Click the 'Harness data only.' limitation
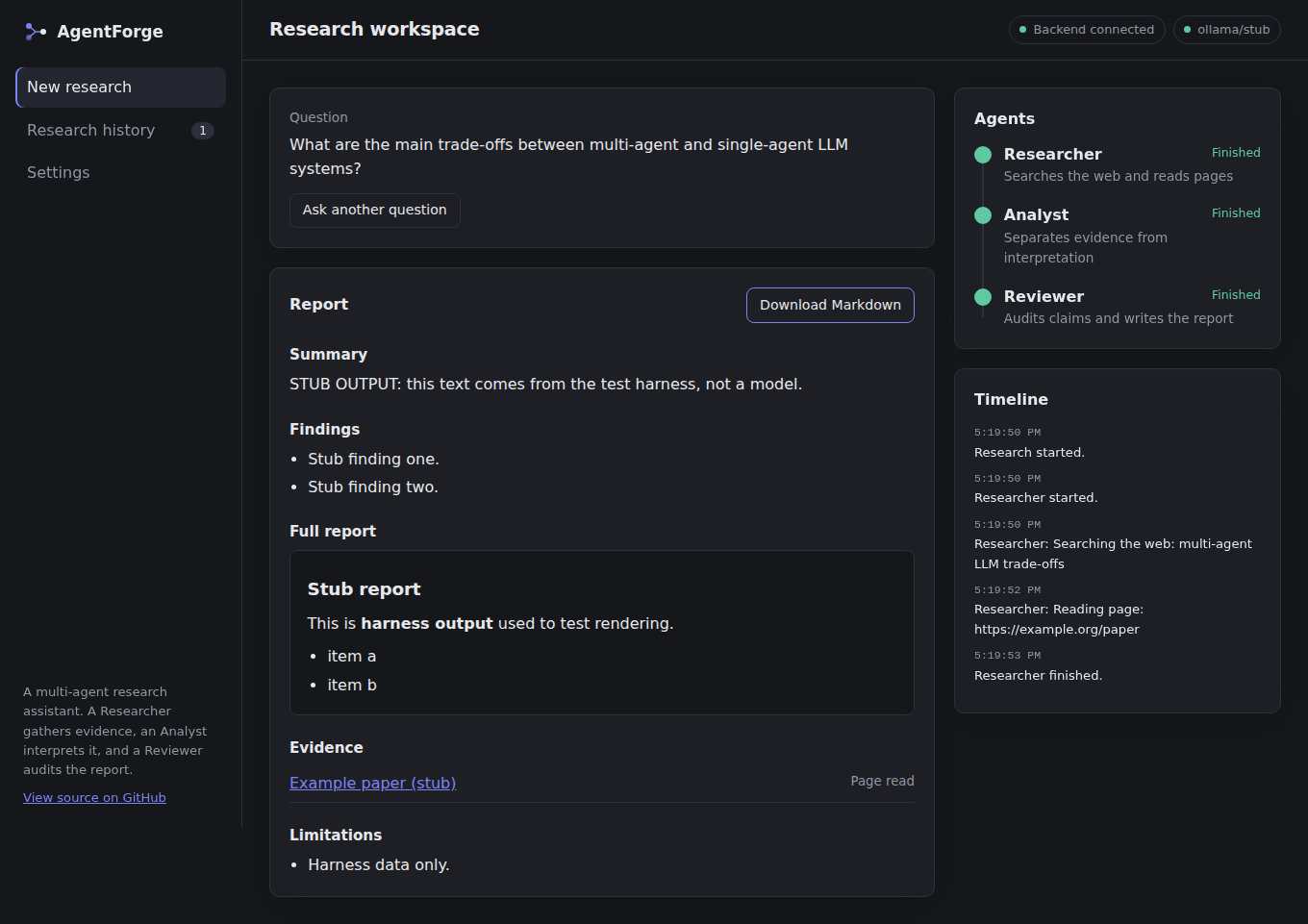 (378, 864)
